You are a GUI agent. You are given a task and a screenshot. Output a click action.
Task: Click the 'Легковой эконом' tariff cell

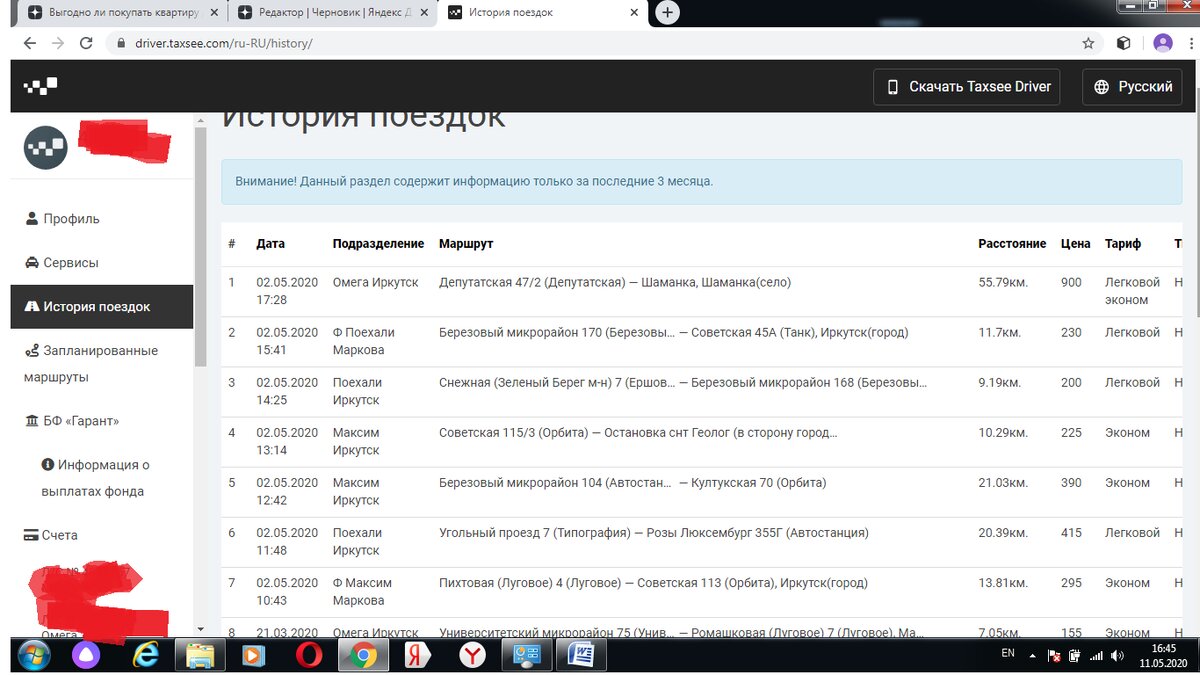click(1132, 291)
